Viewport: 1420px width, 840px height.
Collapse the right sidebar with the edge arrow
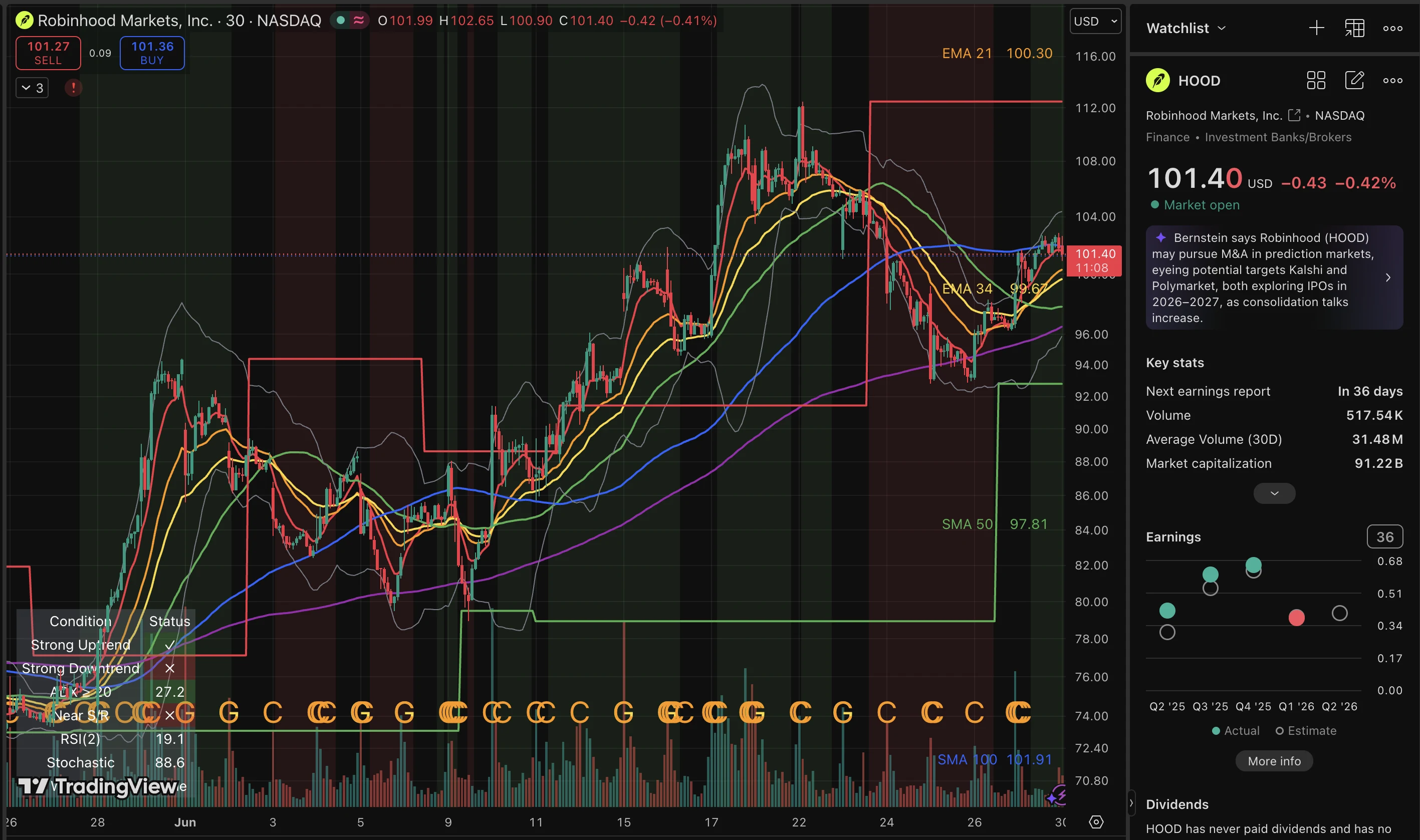point(1131,803)
